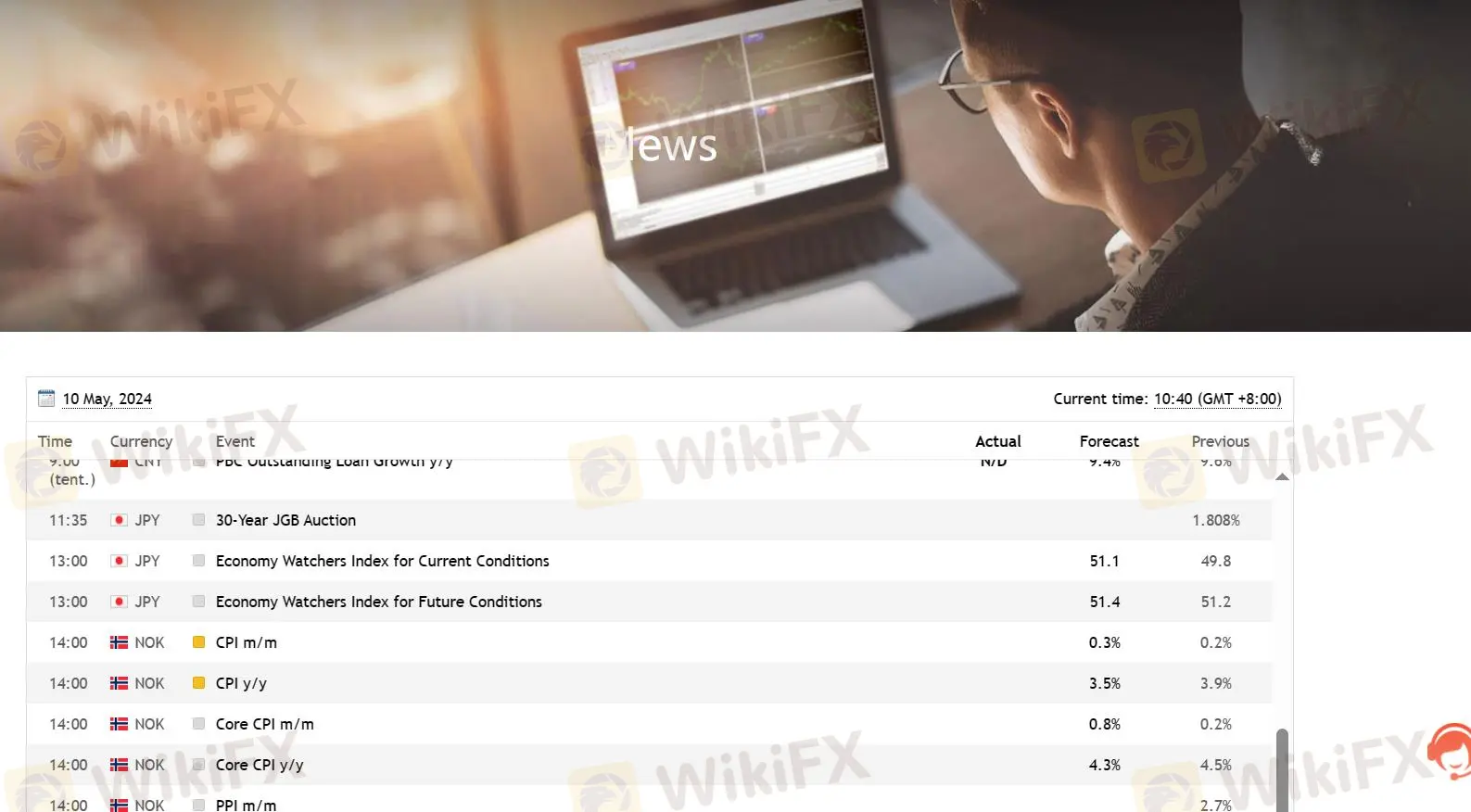1471x812 pixels.
Task: Change the 10:40 (GMT +8:00) time zone
Action: pos(1217,399)
